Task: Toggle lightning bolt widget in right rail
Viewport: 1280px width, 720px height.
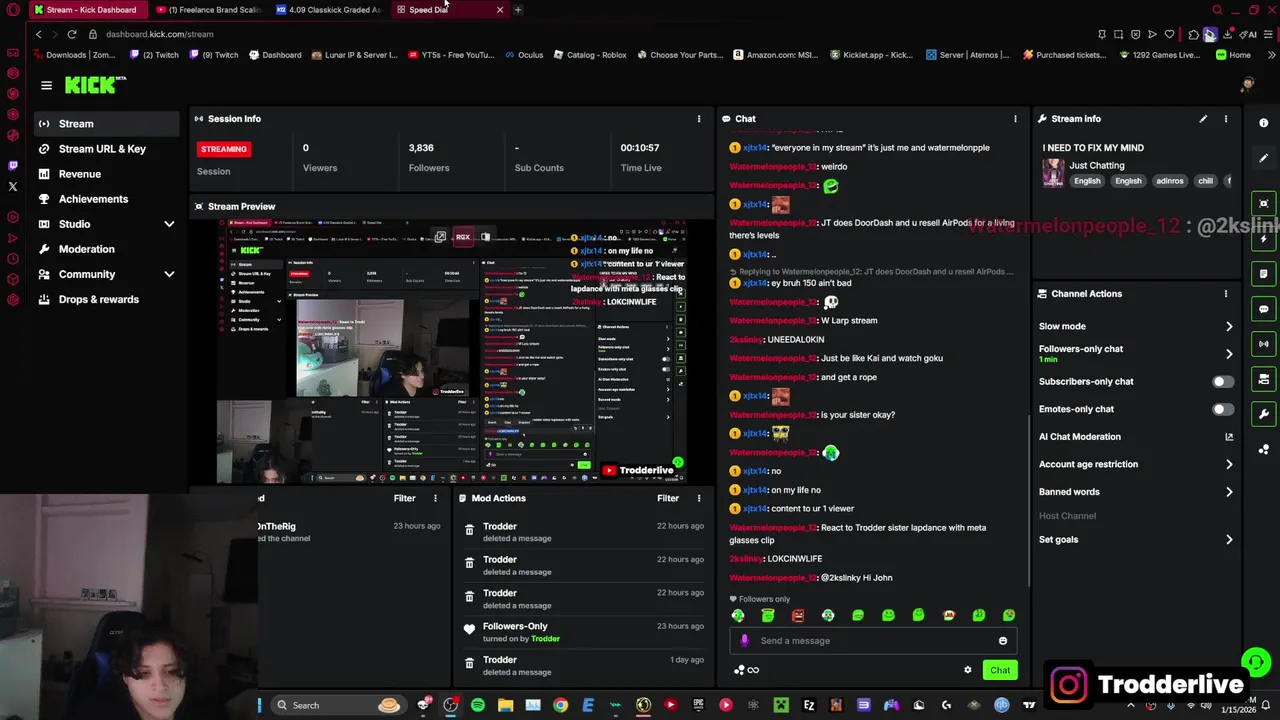Action: pos(1264,239)
